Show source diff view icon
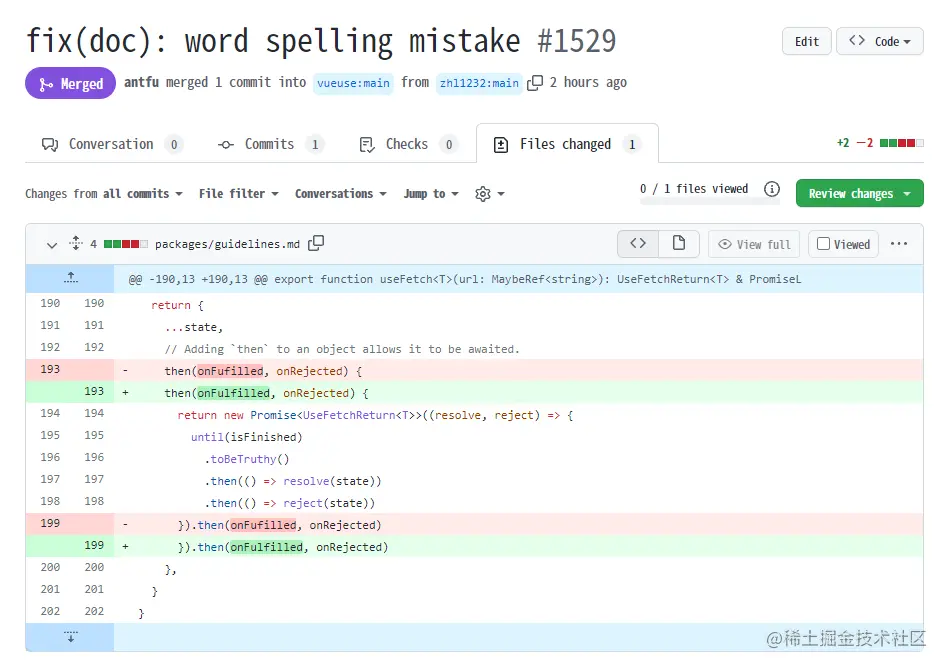 tap(638, 244)
